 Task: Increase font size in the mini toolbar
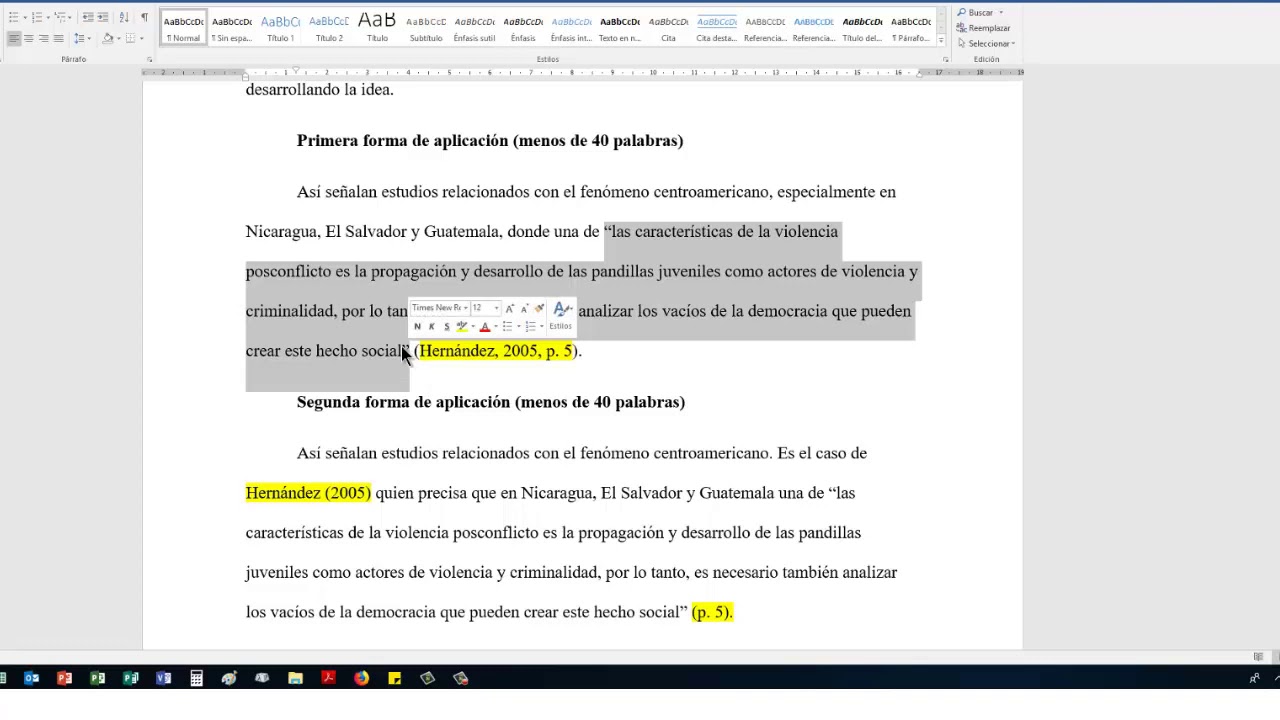click(x=510, y=308)
